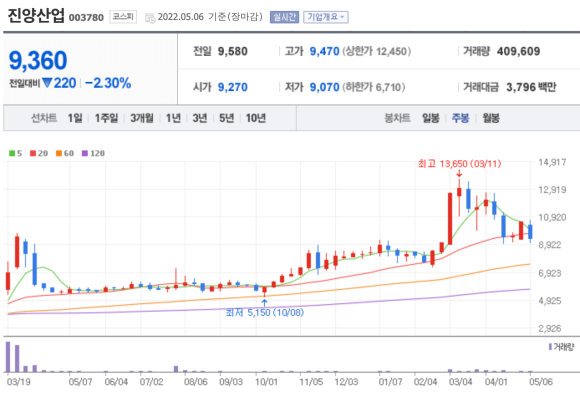Click the 2,926 price axis label
The height and width of the screenshot is (396, 580).
click(x=550, y=328)
